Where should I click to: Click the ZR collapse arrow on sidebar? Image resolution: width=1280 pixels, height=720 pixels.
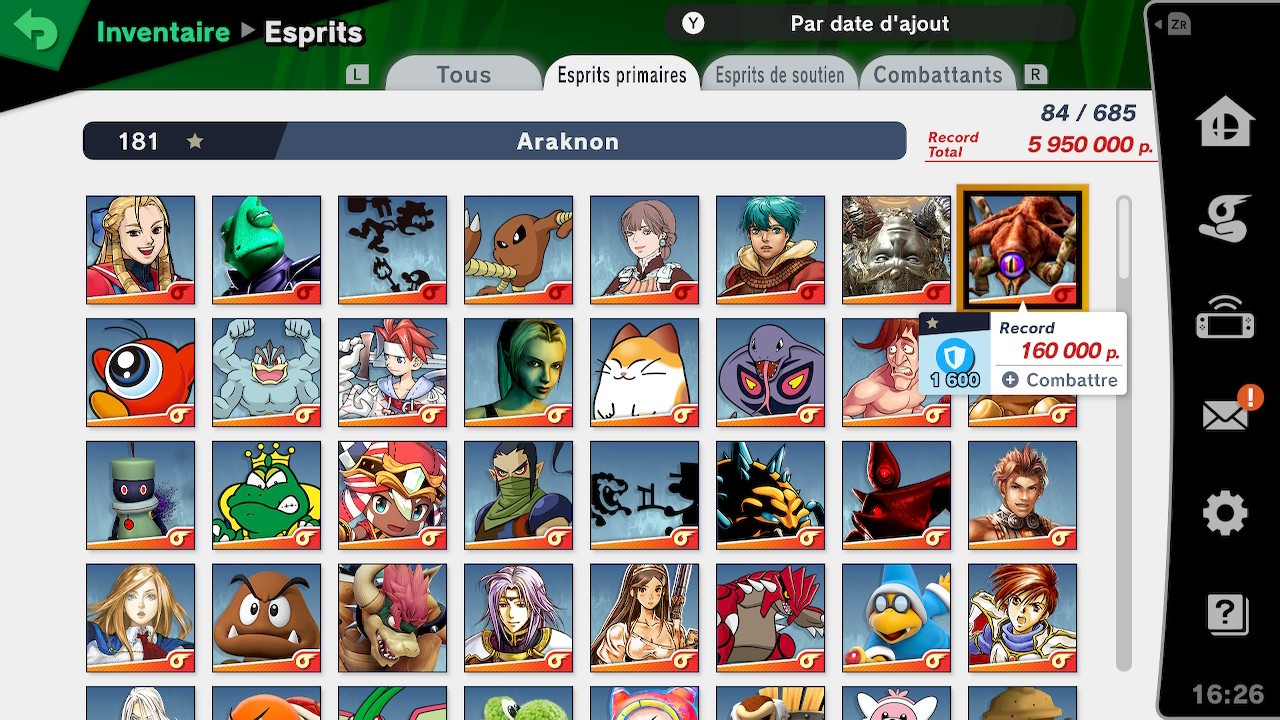click(x=1171, y=25)
